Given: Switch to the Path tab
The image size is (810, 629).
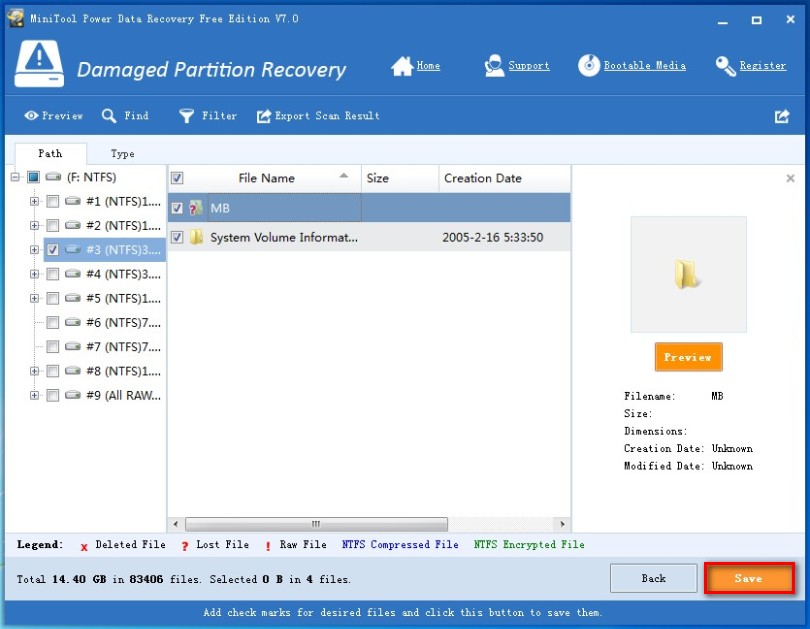Looking at the screenshot, I should point(50,153).
